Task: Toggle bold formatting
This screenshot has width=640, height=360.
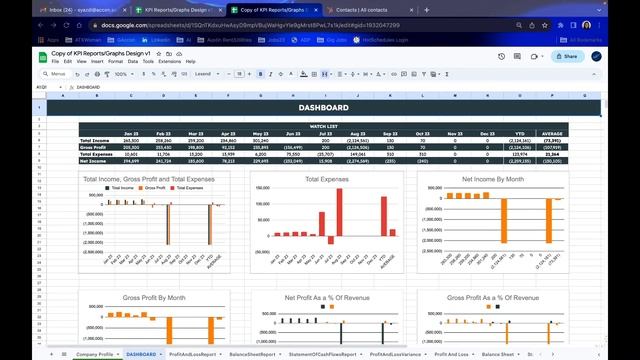Action: (260, 74)
